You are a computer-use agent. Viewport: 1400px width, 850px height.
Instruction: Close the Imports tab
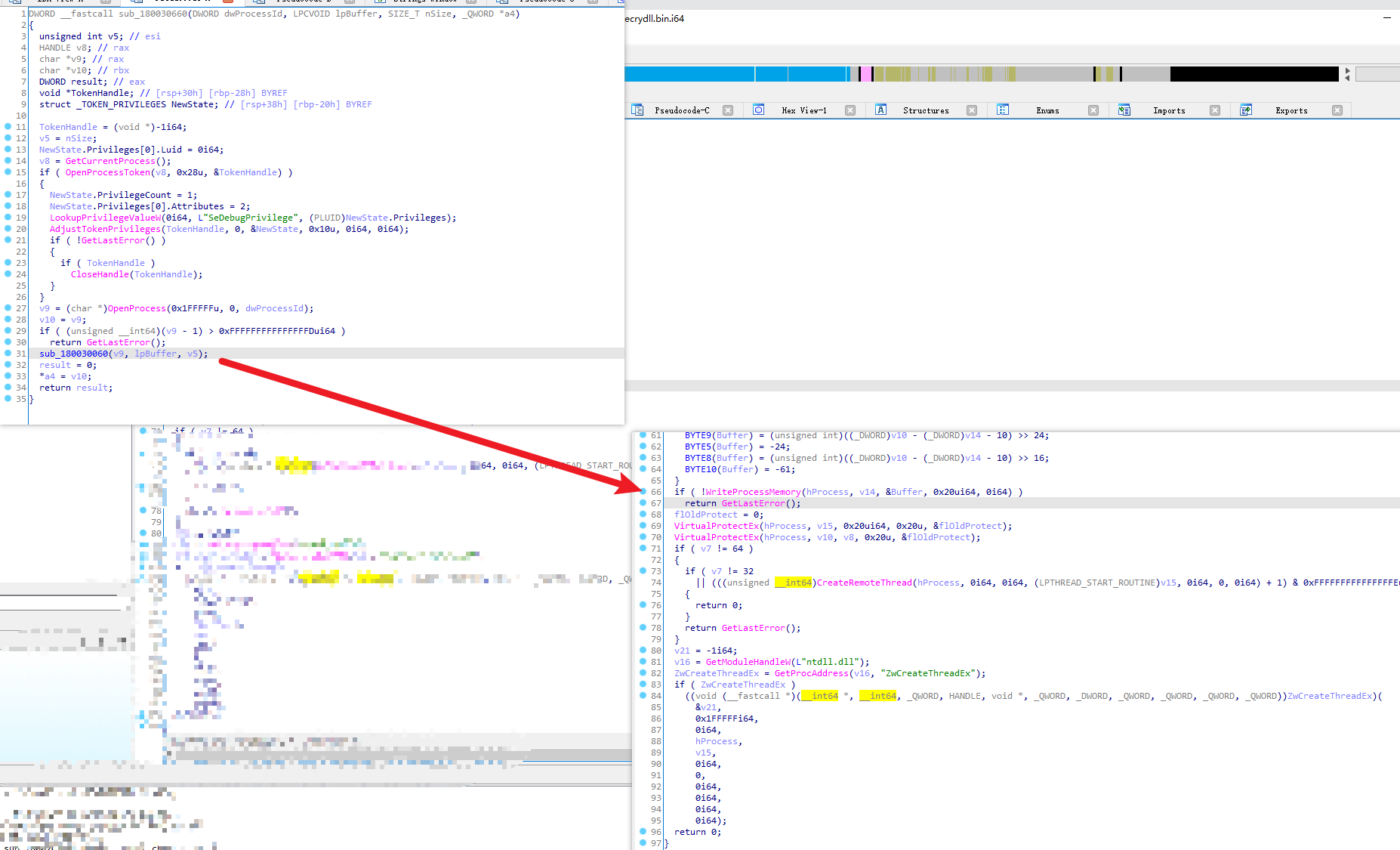1215,110
